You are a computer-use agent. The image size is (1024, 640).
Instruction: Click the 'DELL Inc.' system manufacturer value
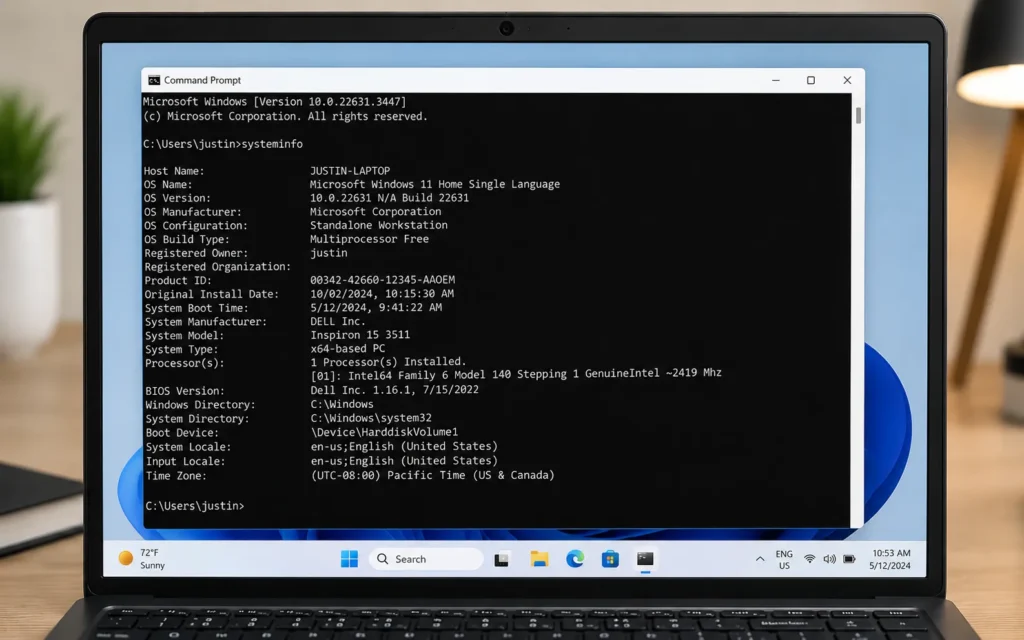338,321
